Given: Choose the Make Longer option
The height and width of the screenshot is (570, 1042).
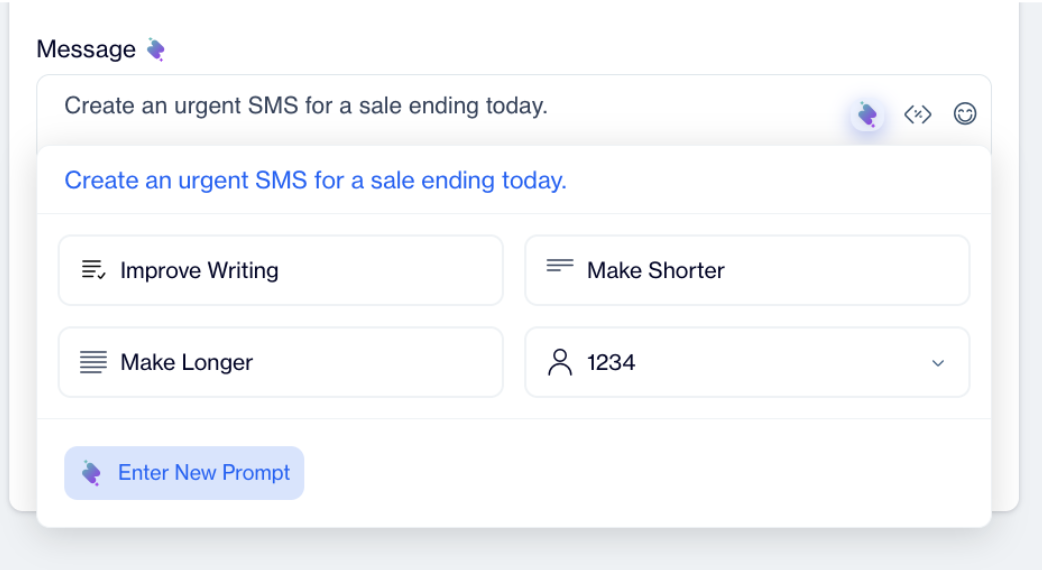Looking at the screenshot, I should point(280,362).
